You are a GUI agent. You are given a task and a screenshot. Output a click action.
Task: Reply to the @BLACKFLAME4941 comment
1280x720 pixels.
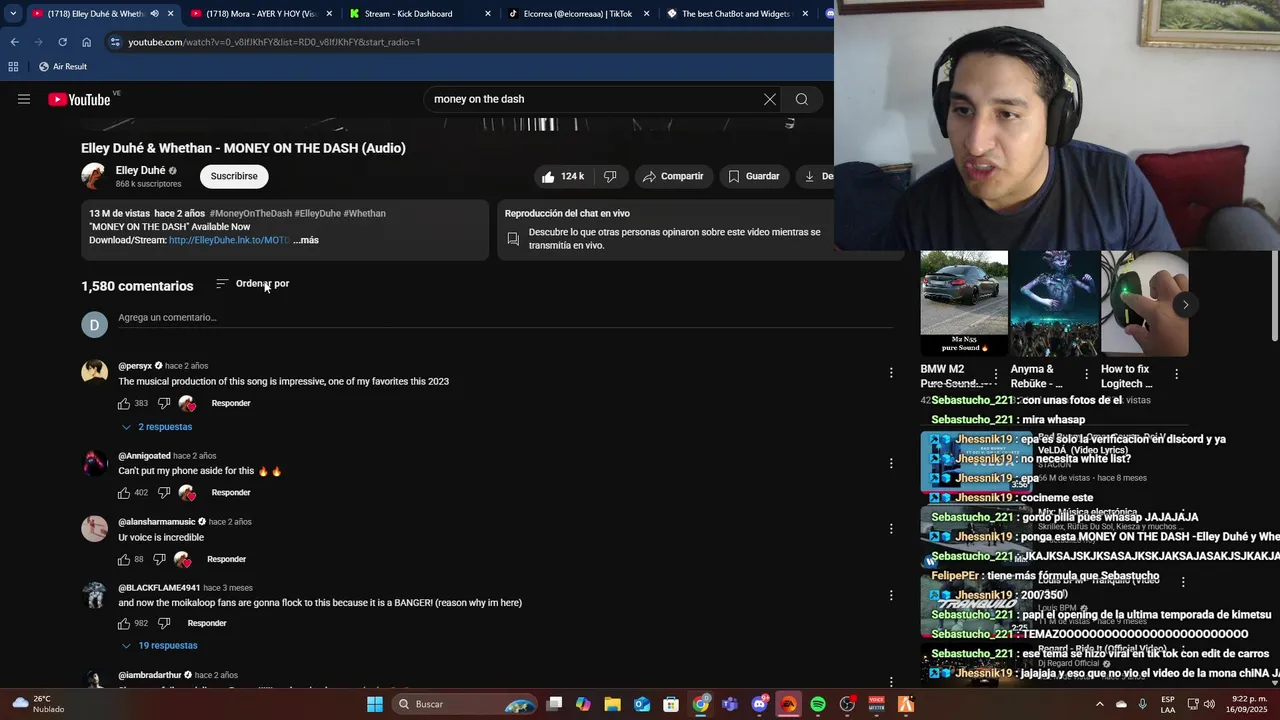click(207, 623)
